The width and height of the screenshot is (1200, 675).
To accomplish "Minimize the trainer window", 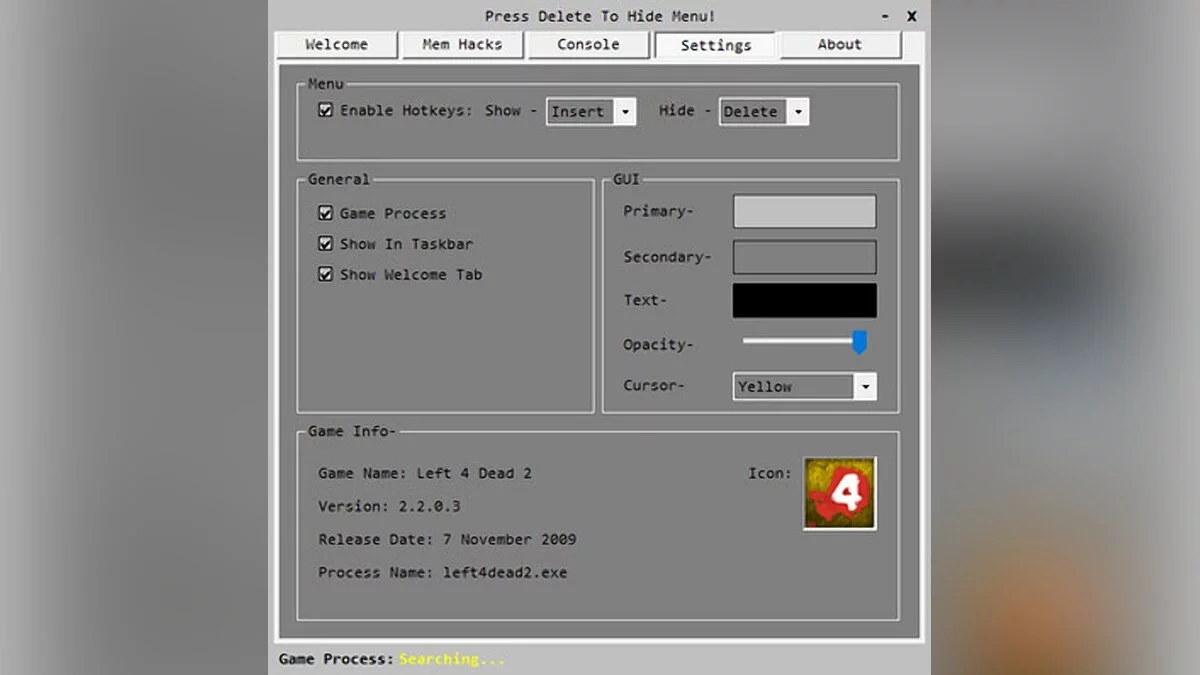I will pos(885,16).
